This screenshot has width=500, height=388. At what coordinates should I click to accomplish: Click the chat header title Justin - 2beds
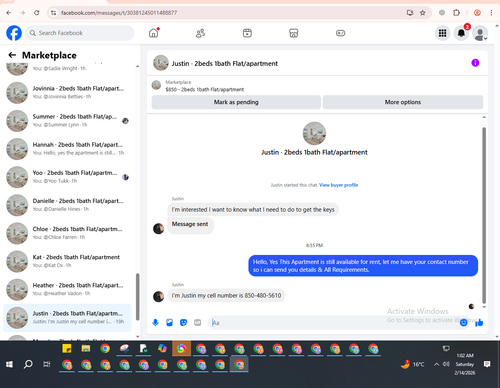(x=225, y=63)
